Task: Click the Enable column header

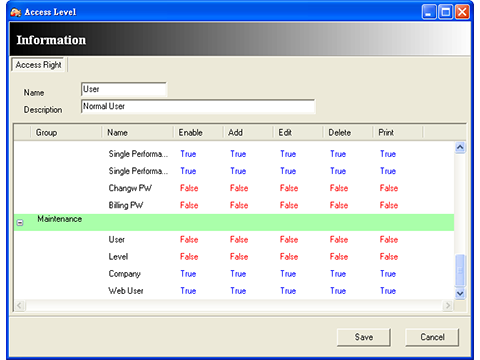Action: pyautogui.click(x=198, y=132)
